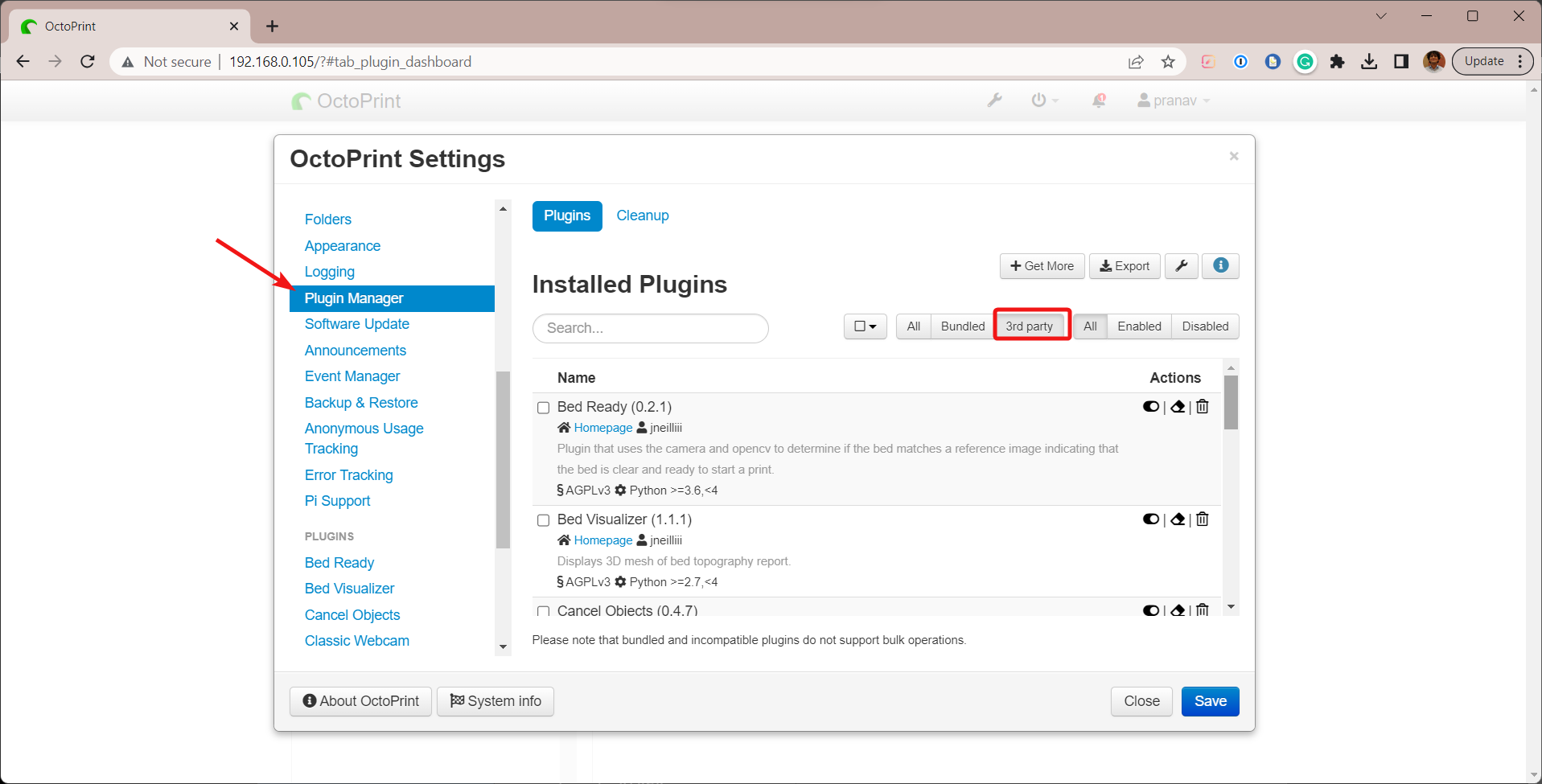Open a new browser tab
This screenshot has width=1542, height=784.
point(273,27)
